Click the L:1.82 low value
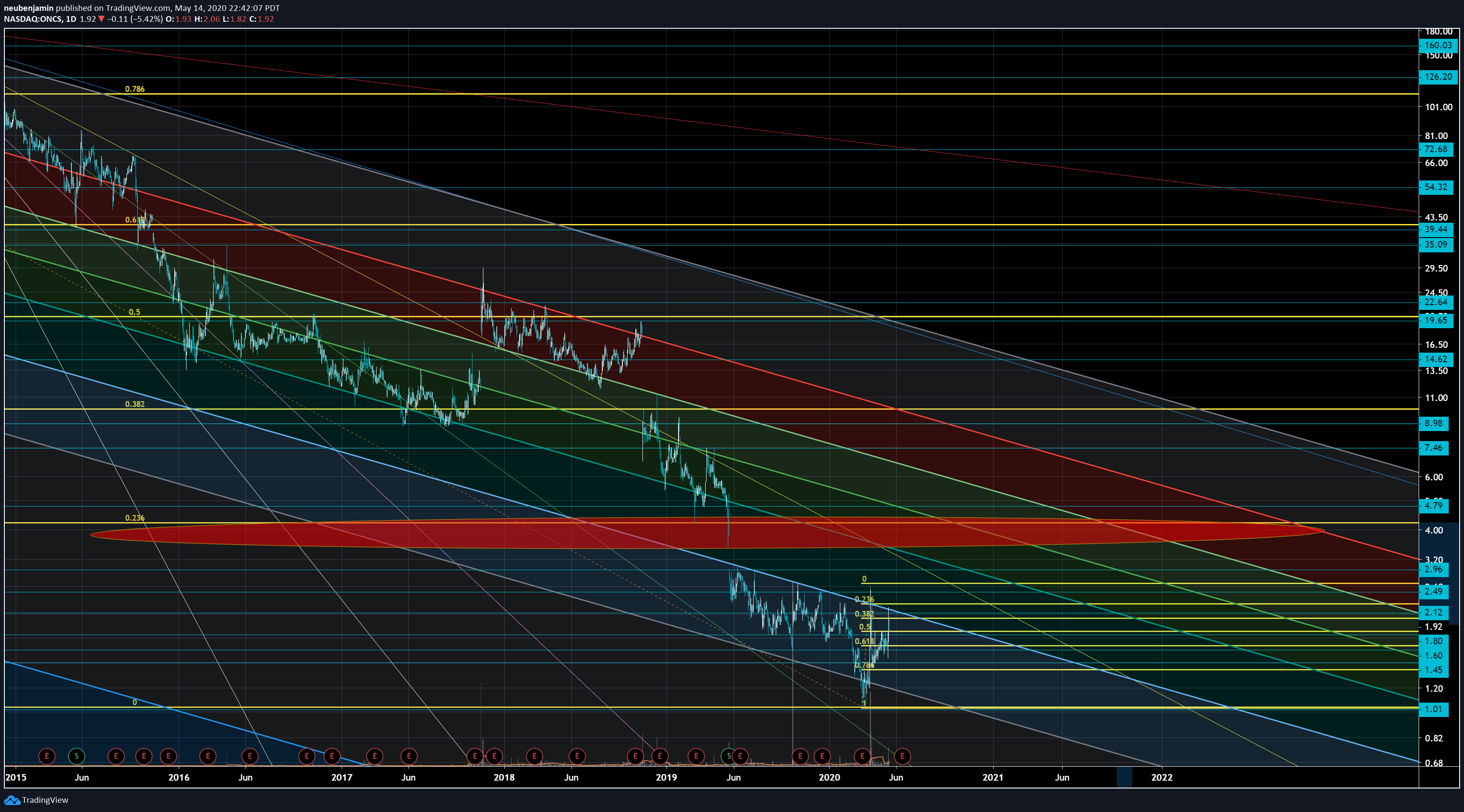This screenshot has width=1464, height=812. tap(234, 19)
